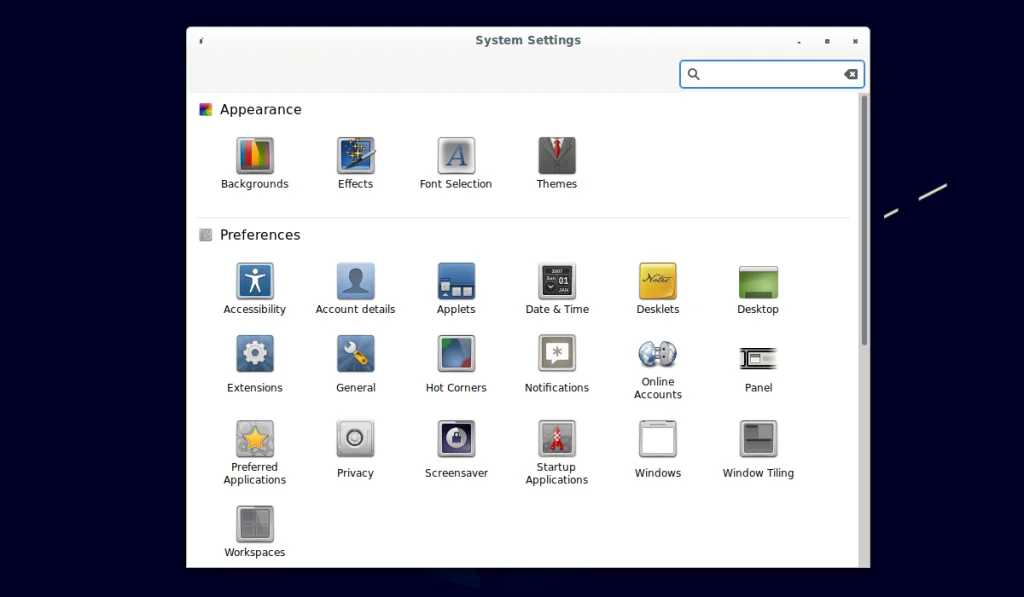
Task: Click the vertical scrollbar in settings
Action: point(864,220)
